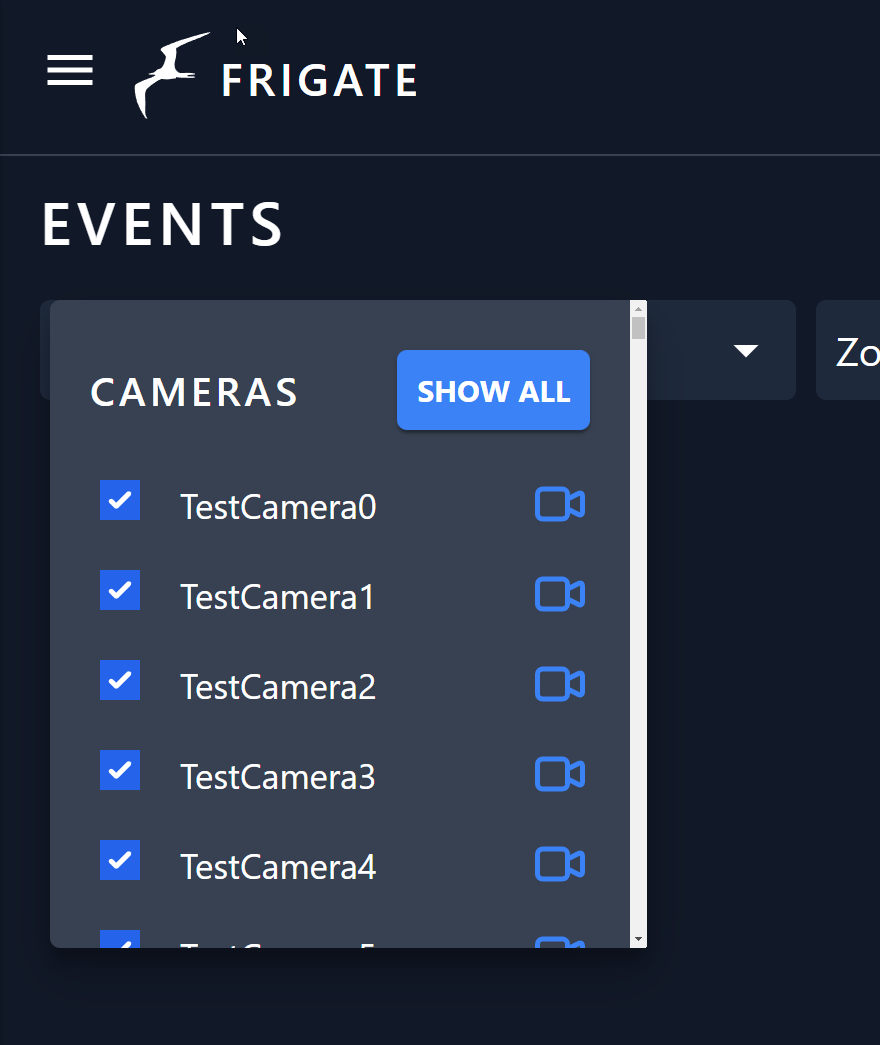The height and width of the screenshot is (1045, 880).
Task: Select the TestCamera4 label
Action: 278,867
